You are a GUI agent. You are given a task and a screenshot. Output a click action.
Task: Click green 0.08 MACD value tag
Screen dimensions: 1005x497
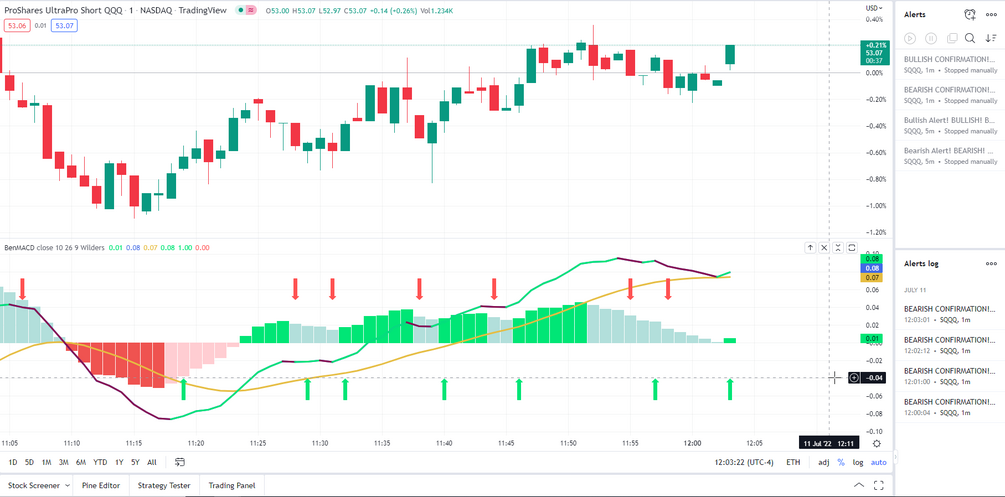873,259
